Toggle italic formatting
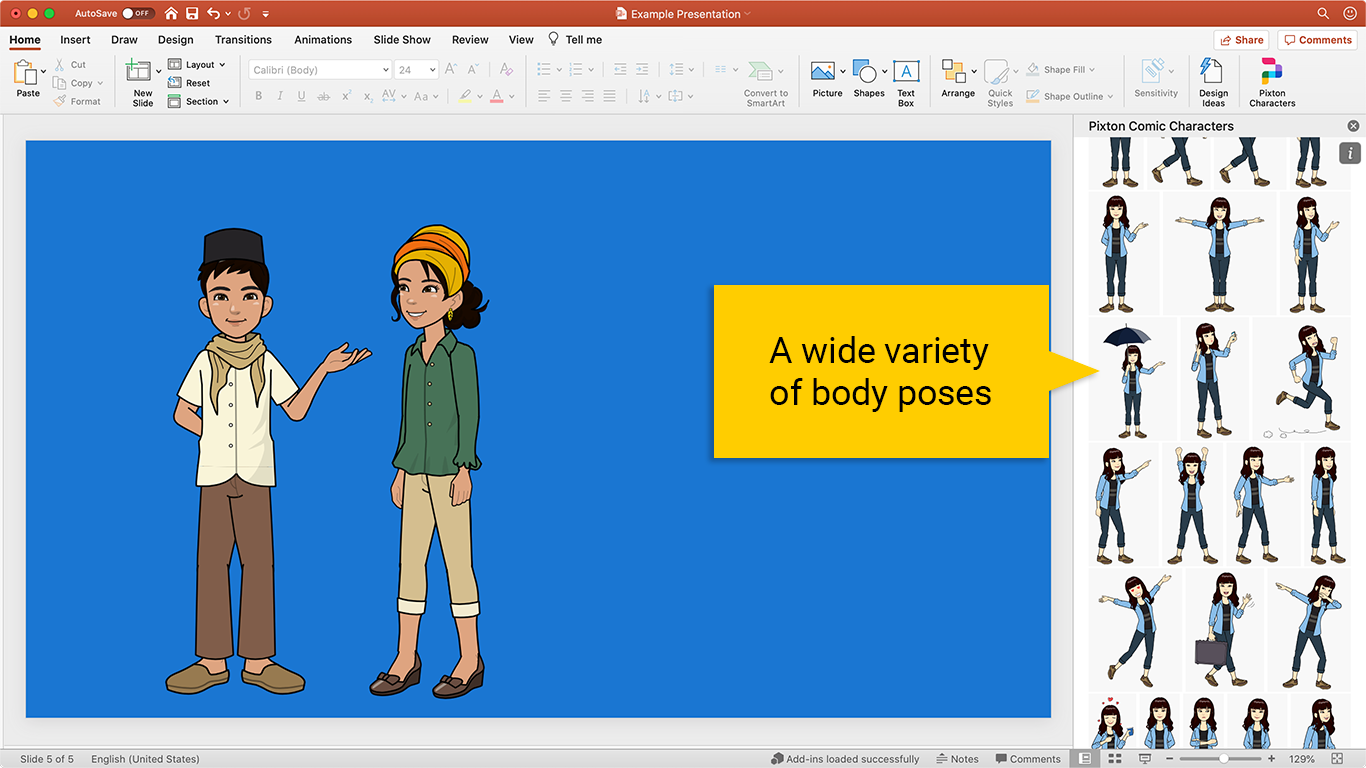Viewport: 1366px width, 768px height. point(279,95)
